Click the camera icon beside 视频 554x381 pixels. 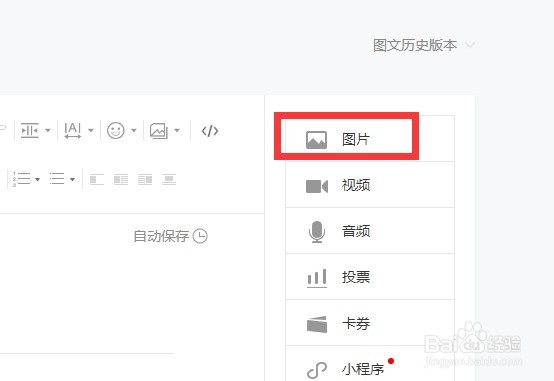[317, 186]
